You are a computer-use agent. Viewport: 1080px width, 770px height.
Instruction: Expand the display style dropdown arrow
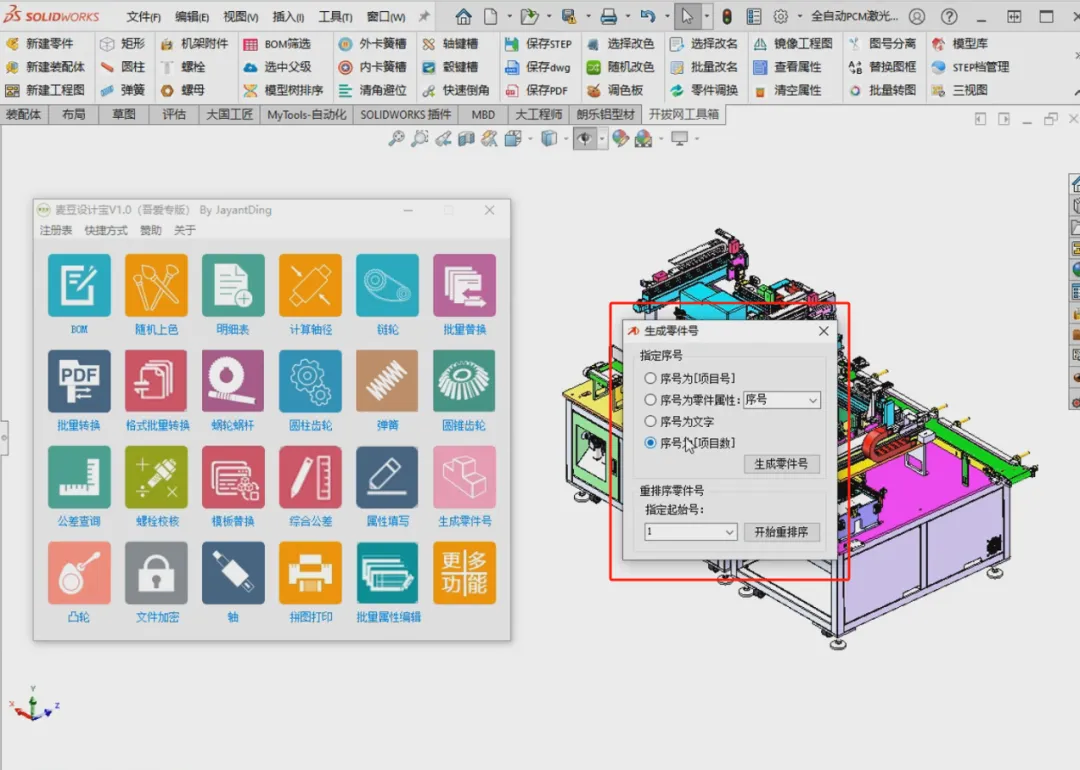click(x=566, y=138)
